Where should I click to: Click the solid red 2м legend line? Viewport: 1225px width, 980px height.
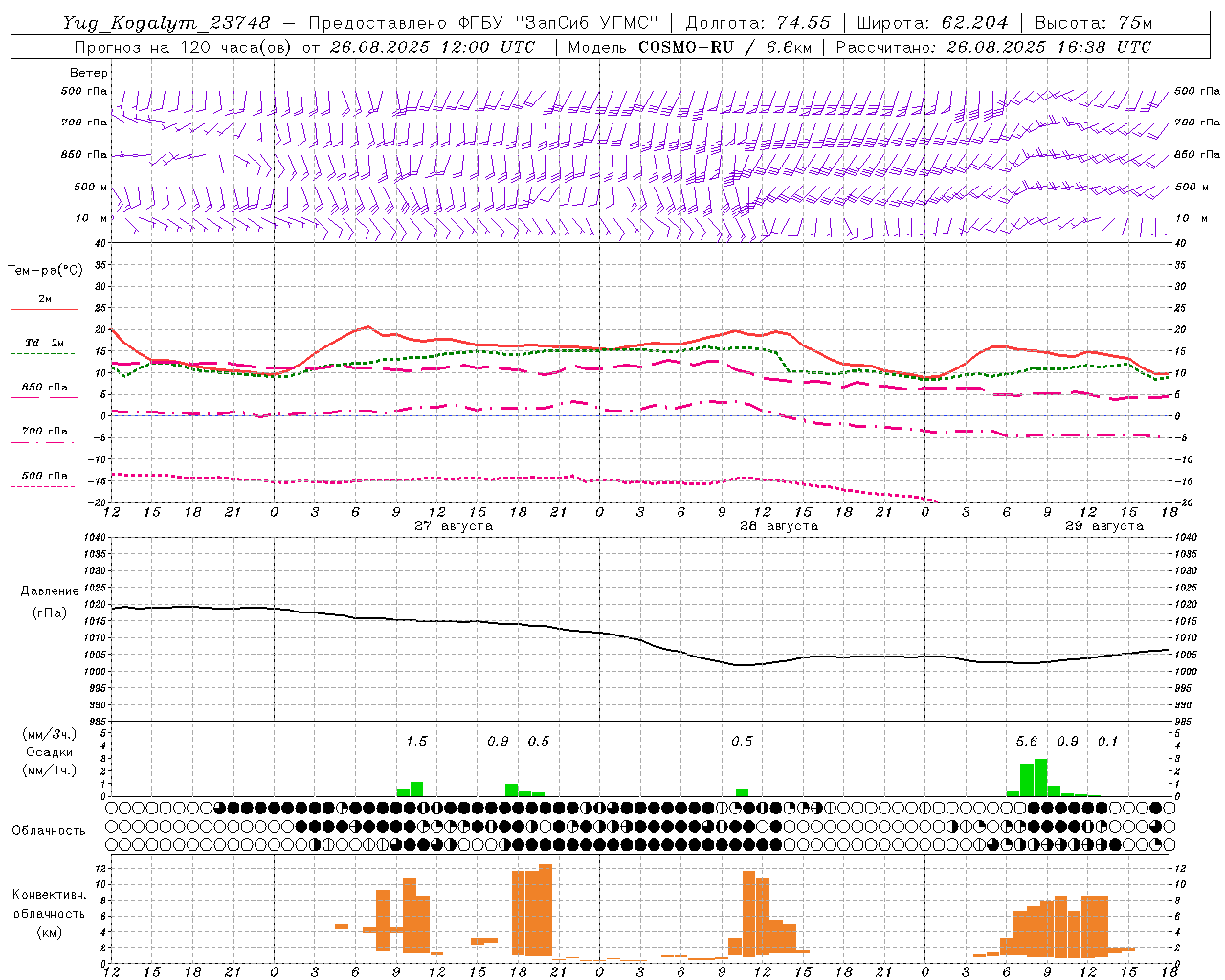(x=44, y=309)
